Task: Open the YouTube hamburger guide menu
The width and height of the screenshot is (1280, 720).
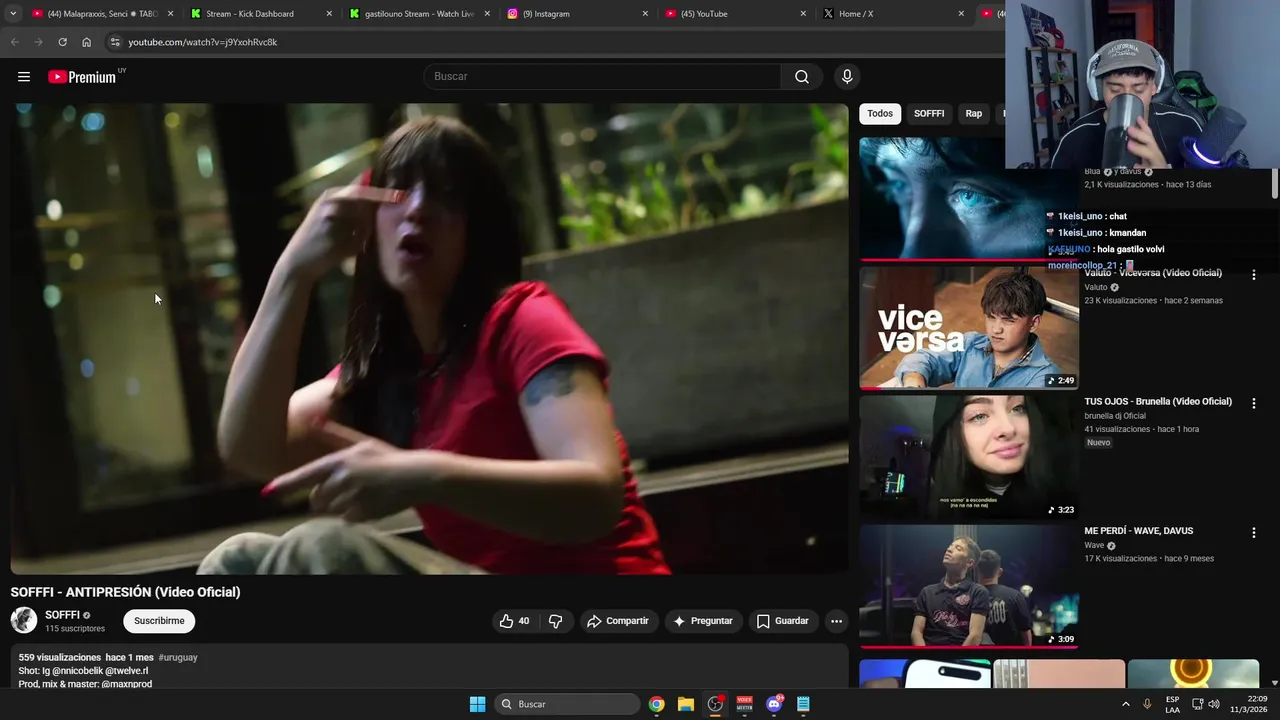Action: tap(24, 77)
